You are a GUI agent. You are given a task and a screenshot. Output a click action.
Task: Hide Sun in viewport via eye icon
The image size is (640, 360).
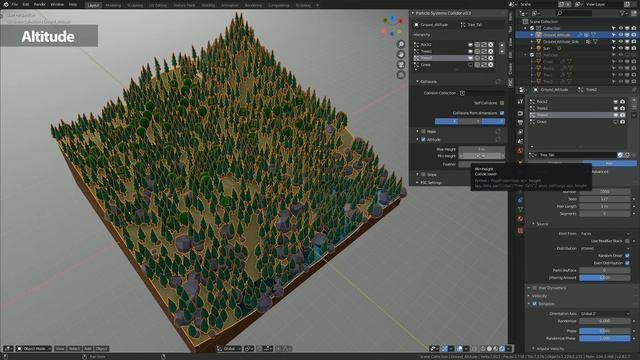(x=620, y=48)
